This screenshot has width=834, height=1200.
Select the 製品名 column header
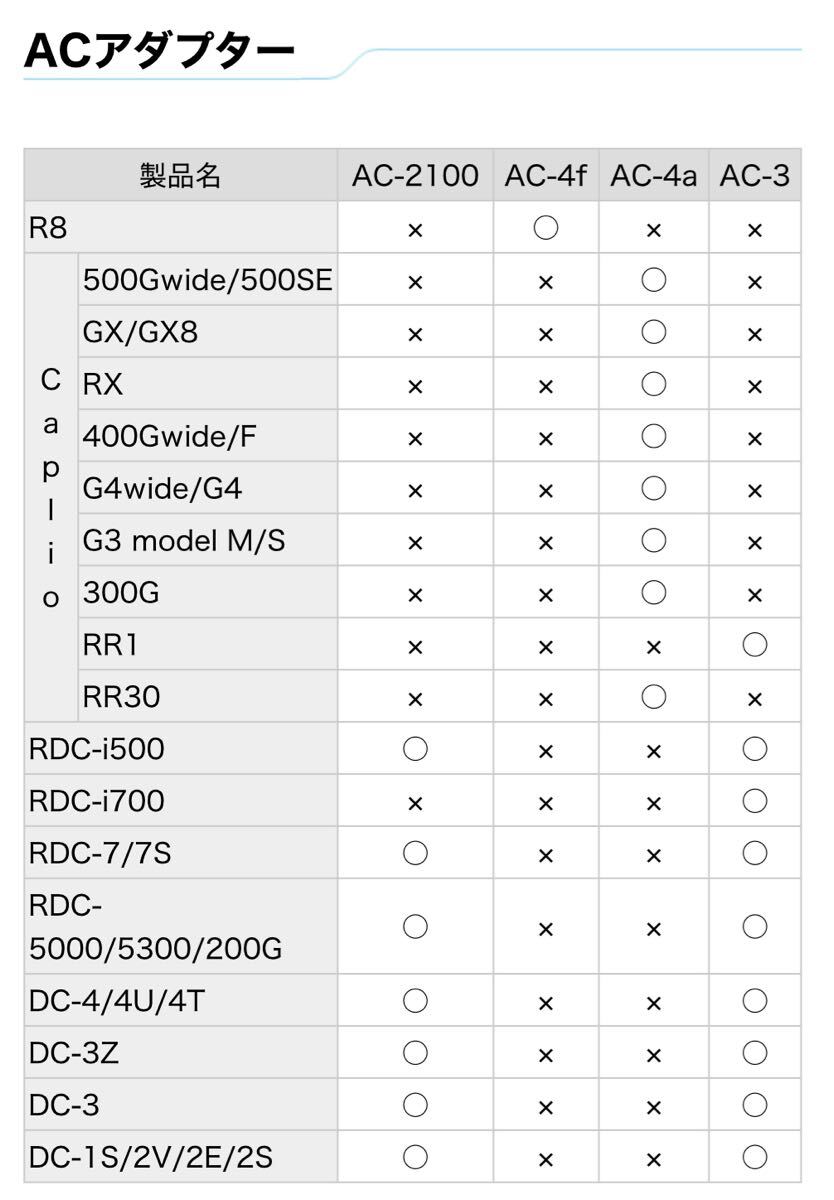(180, 176)
